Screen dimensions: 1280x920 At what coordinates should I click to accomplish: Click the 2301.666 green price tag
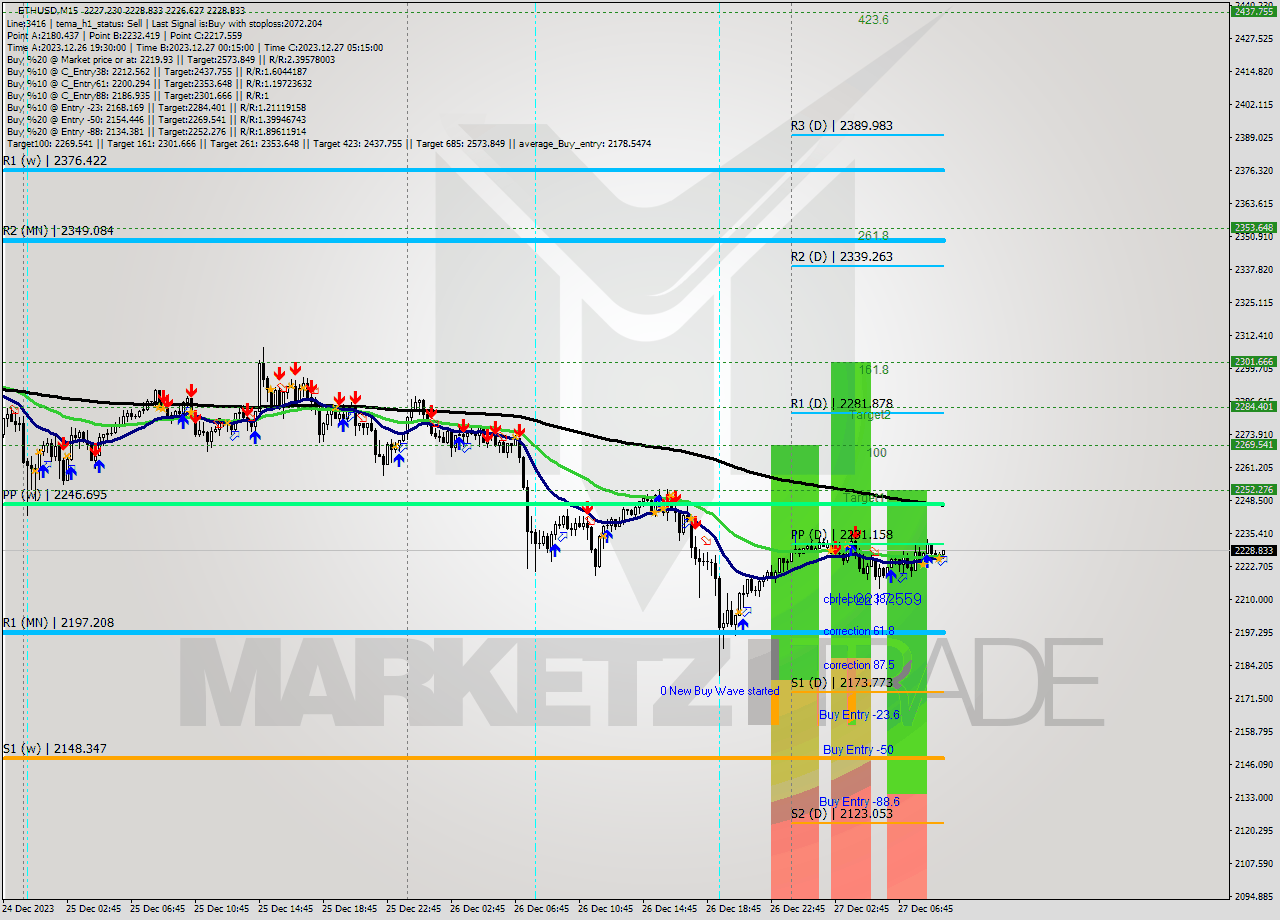(x=1253, y=361)
